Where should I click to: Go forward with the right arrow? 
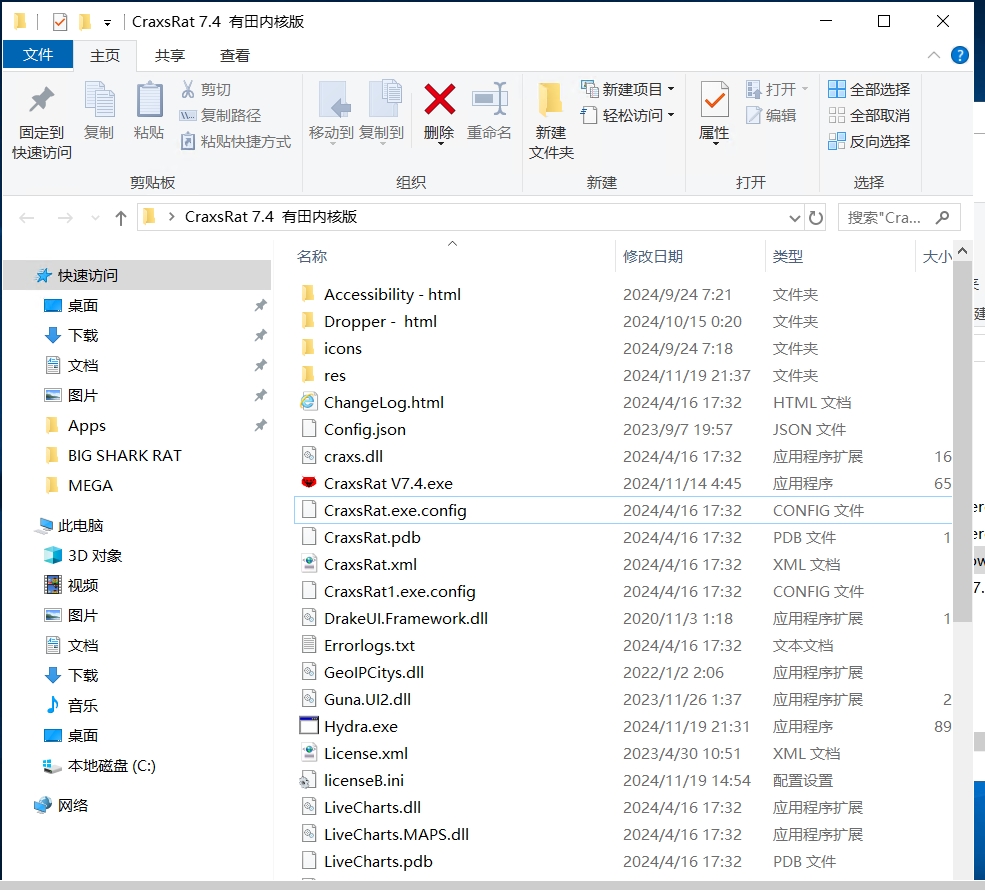(65, 218)
